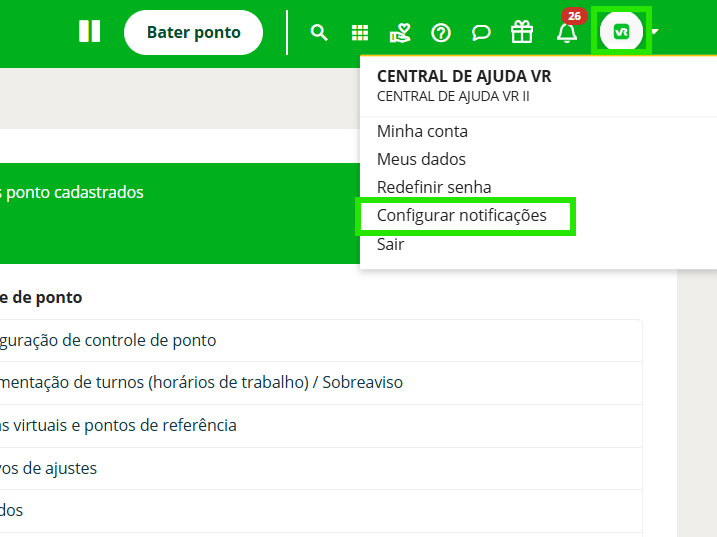The width and height of the screenshot is (717, 537).
Task: Select Minha conta from user menu
Action: click(x=422, y=131)
